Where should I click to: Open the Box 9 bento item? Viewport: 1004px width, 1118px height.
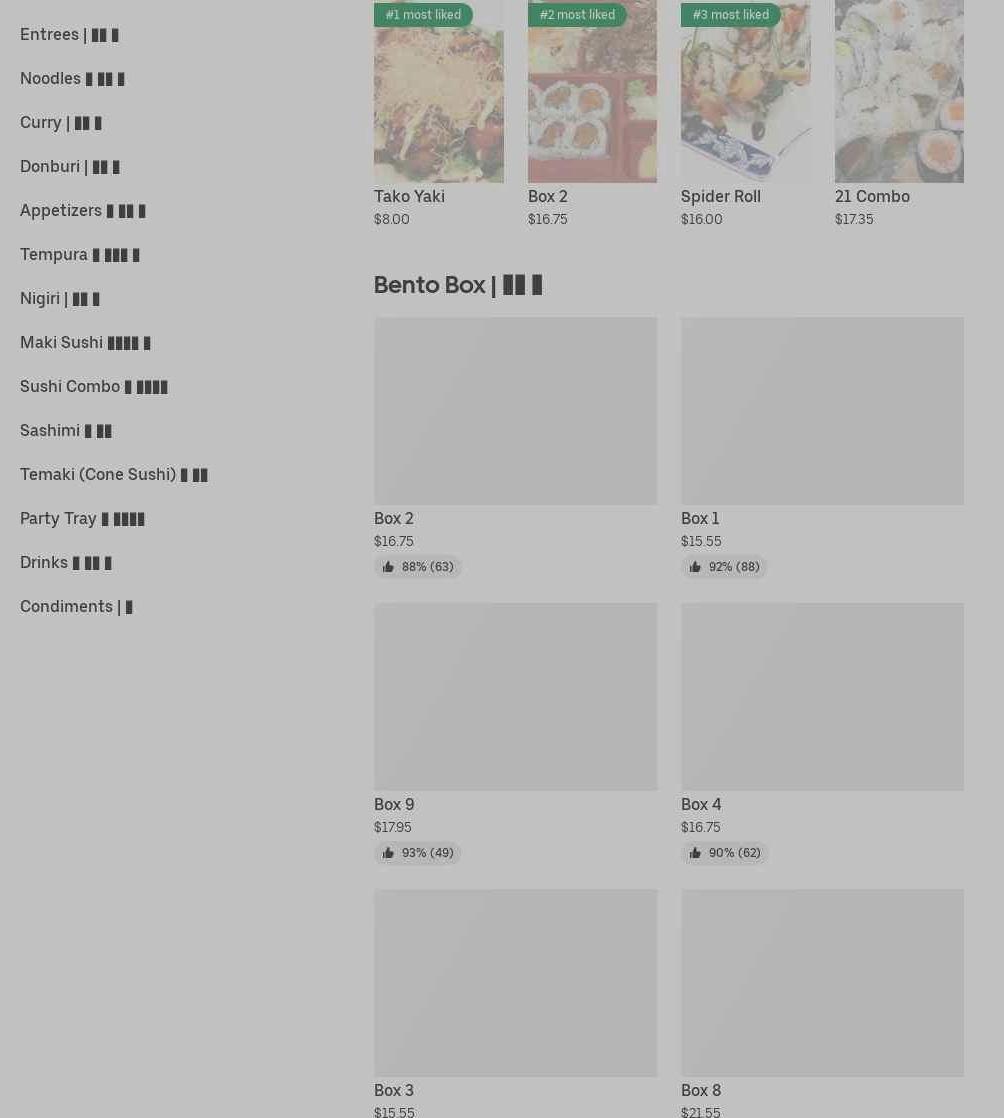(516, 733)
